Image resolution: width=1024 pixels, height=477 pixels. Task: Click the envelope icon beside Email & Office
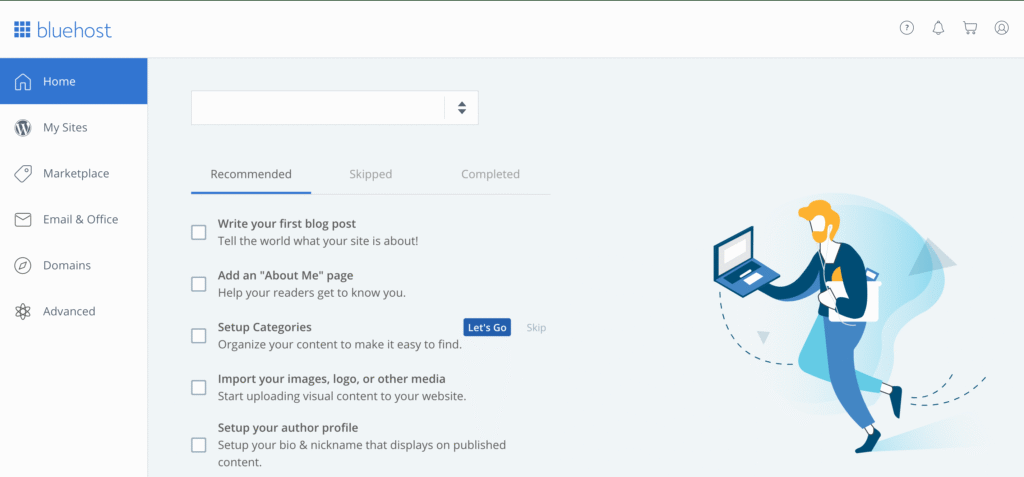pyautogui.click(x=23, y=220)
